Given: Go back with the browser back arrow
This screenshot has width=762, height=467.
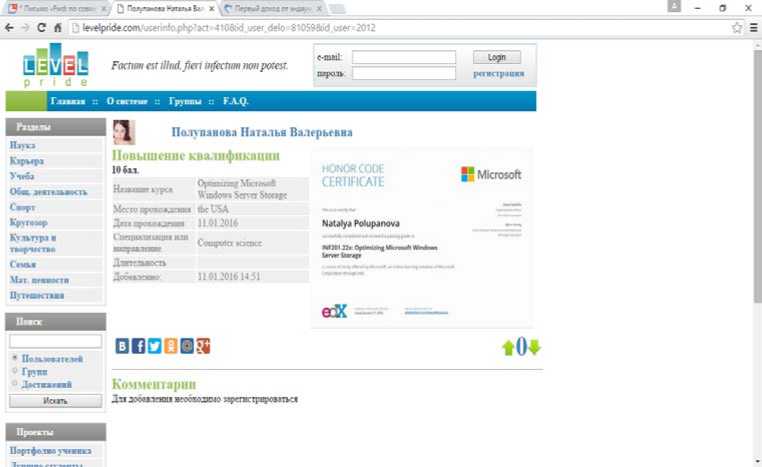Looking at the screenshot, I should click(x=9, y=28).
